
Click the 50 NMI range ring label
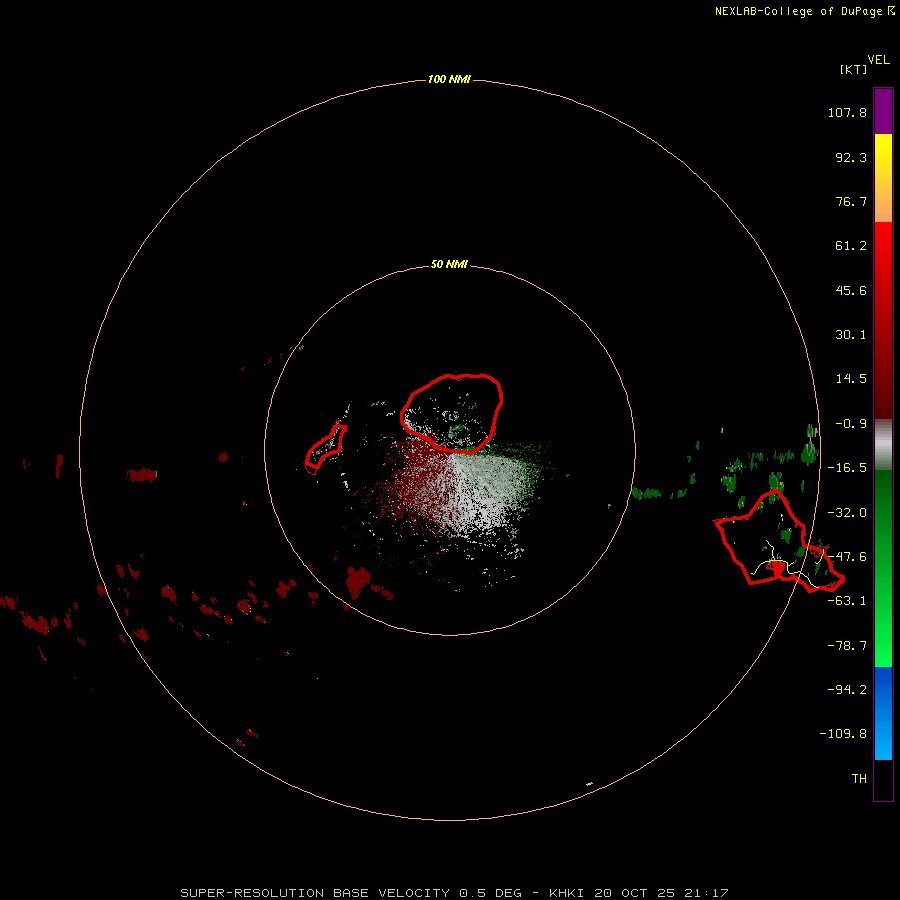point(449,264)
